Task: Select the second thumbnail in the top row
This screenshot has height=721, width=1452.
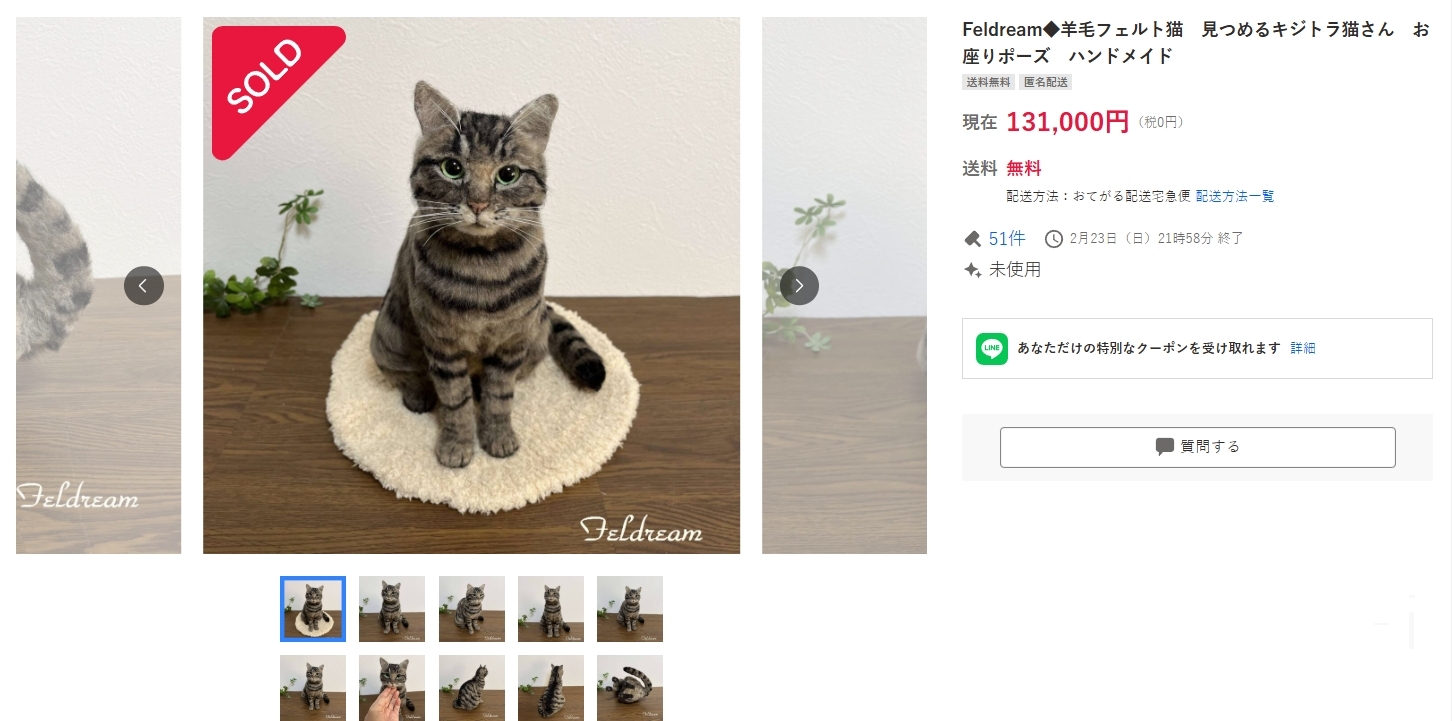Action: [392, 609]
